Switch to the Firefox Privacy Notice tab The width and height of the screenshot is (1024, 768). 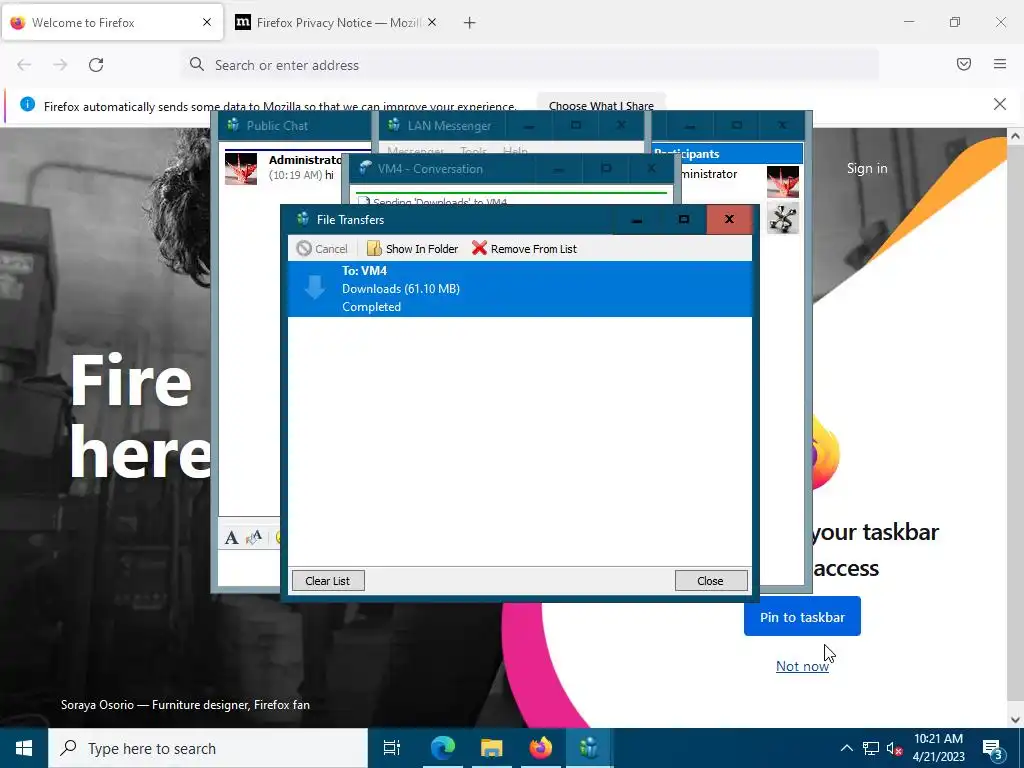pyautogui.click(x=336, y=22)
